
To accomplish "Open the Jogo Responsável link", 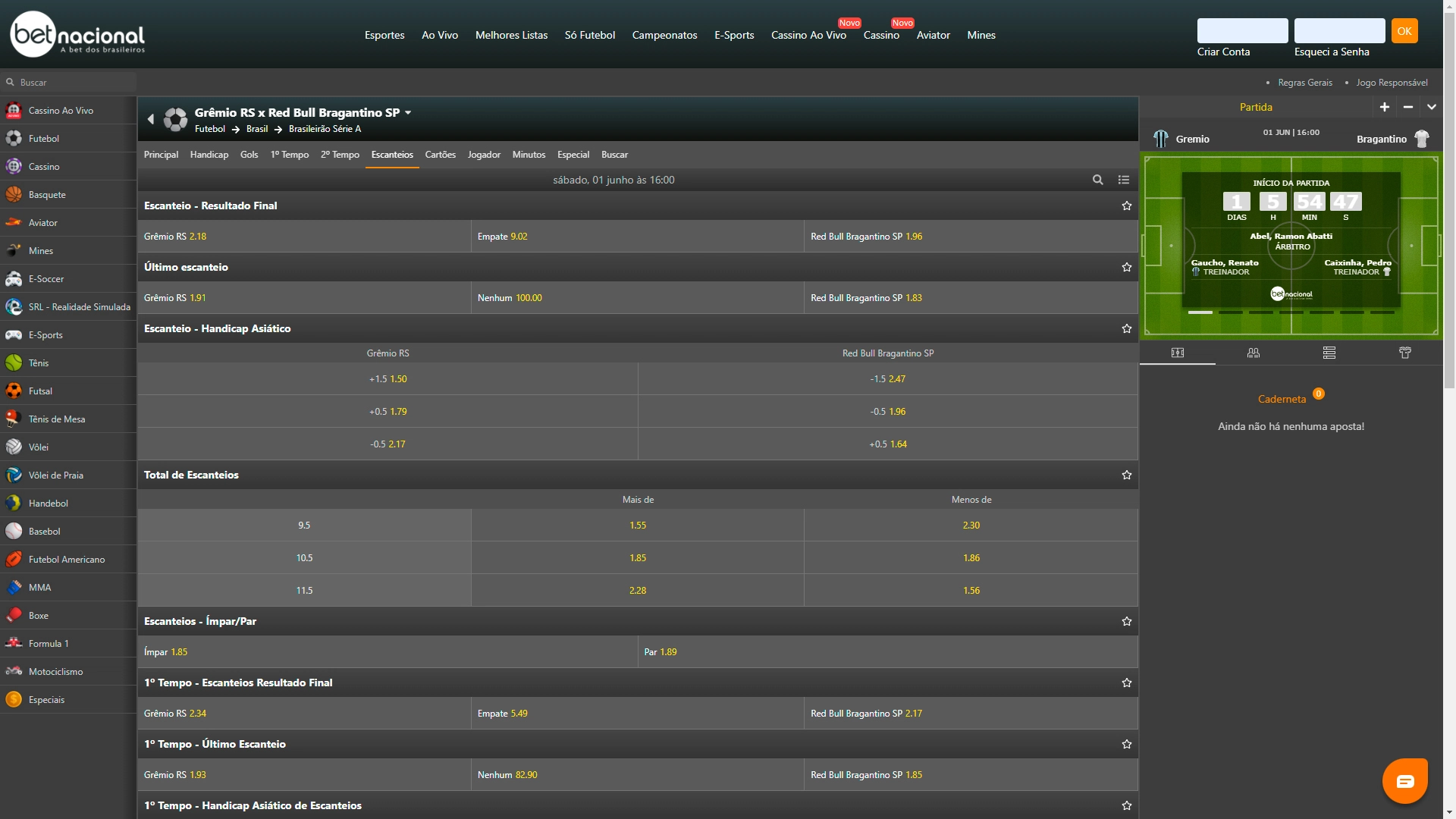I will (x=1392, y=83).
